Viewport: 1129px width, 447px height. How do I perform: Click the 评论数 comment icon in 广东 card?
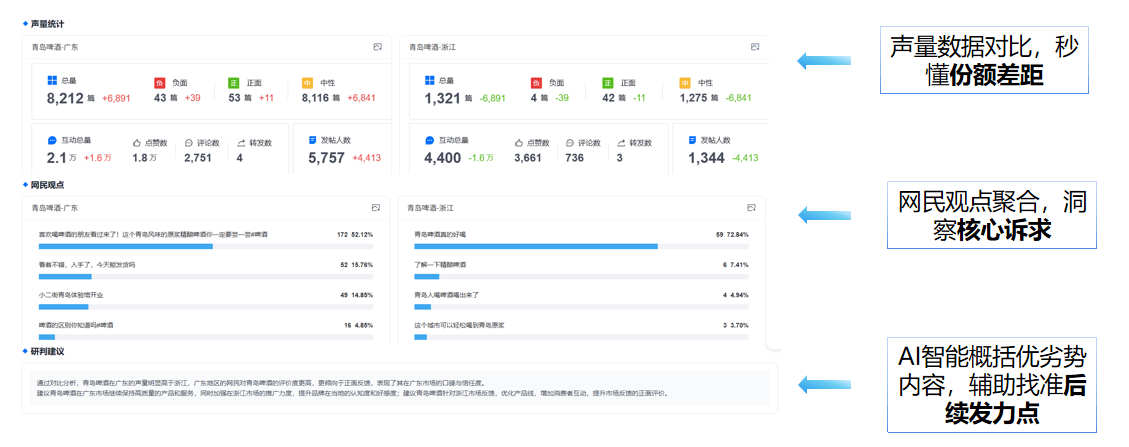[189, 143]
